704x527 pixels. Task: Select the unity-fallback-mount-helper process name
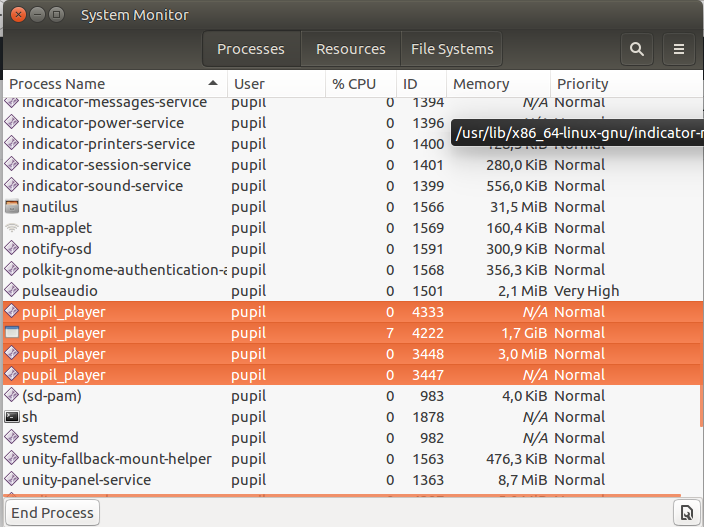tap(117, 459)
